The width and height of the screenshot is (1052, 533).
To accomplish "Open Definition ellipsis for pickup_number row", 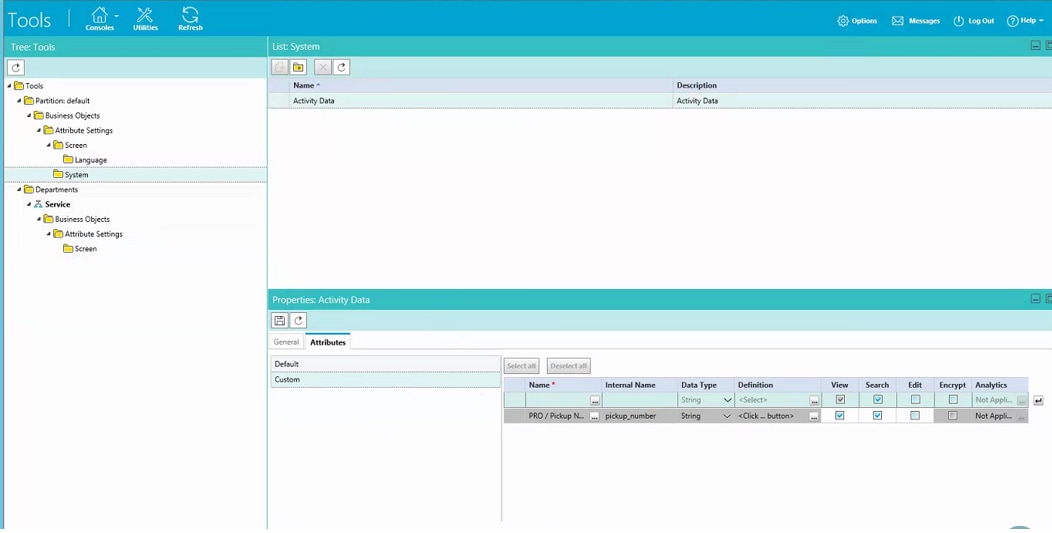I will click(x=814, y=416).
